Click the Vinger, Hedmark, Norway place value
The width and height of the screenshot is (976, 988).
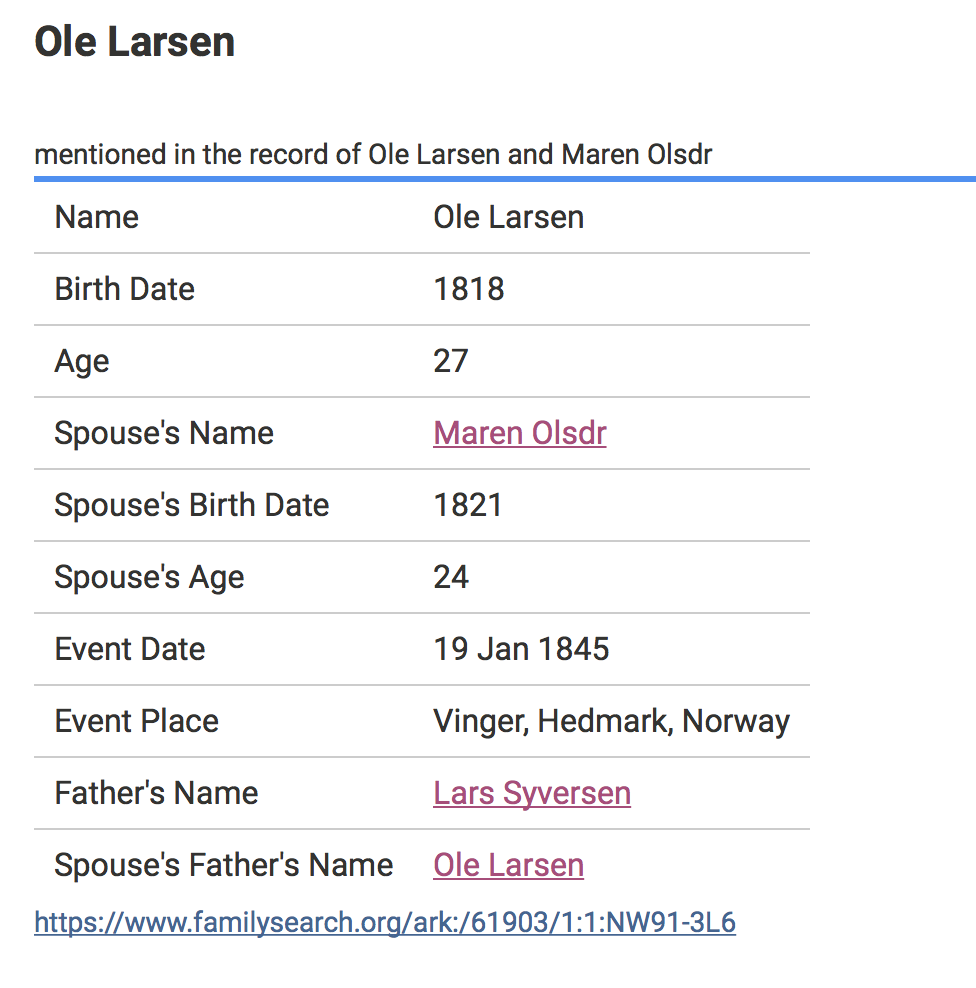coord(611,721)
